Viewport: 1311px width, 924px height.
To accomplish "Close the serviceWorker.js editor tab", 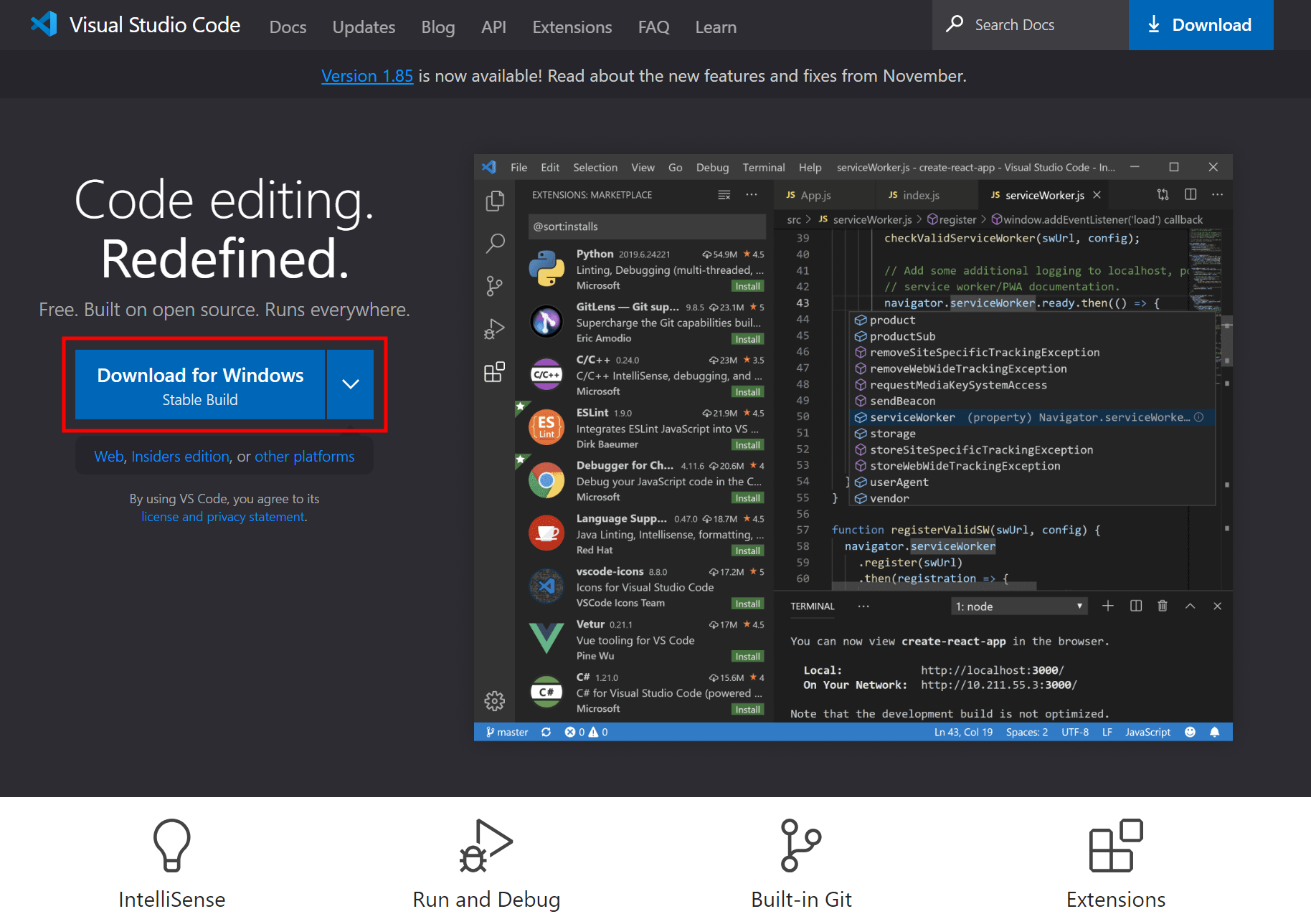I will coord(1097,195).
